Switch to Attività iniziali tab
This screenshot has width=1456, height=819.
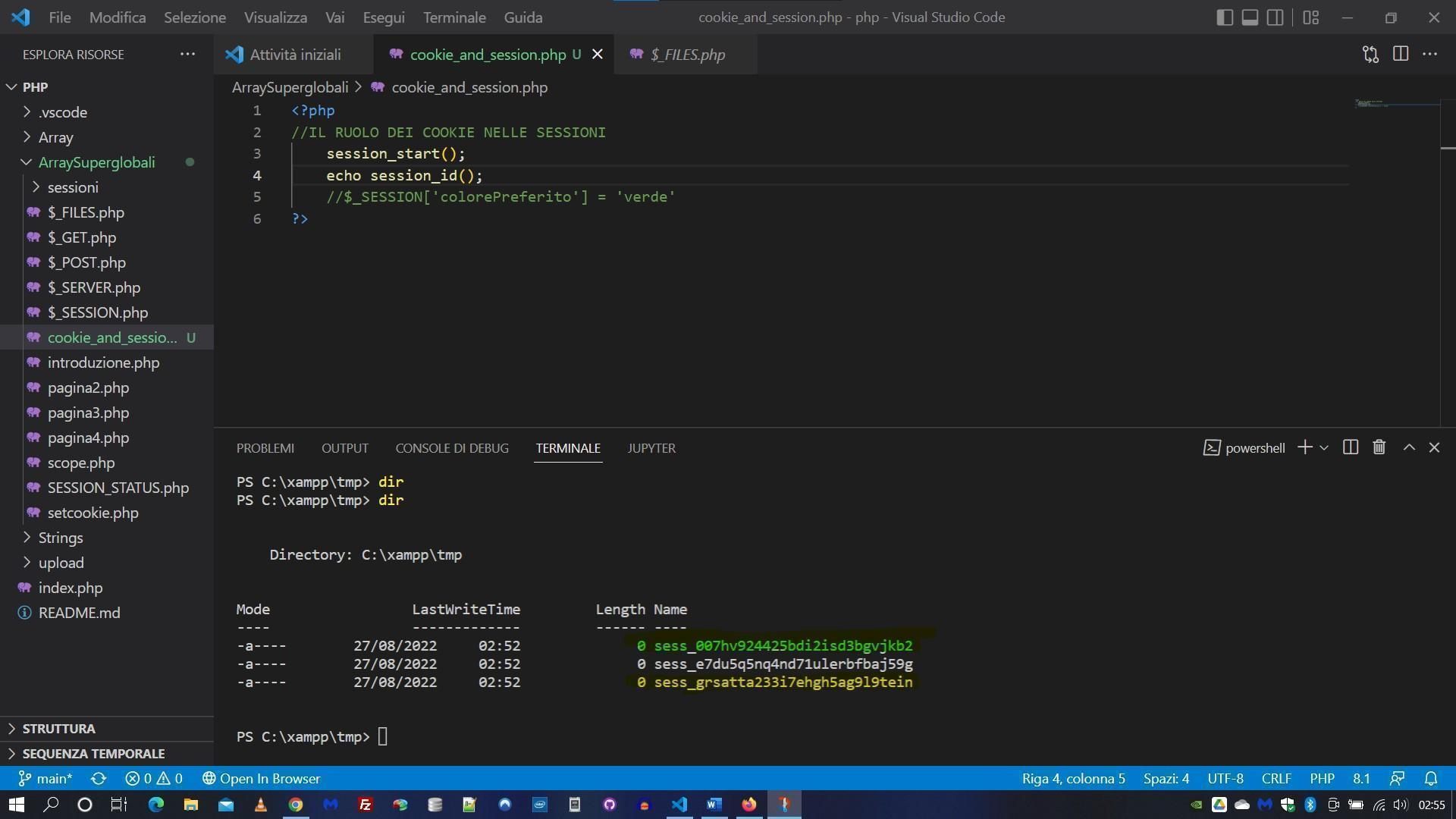coord(295,55)
